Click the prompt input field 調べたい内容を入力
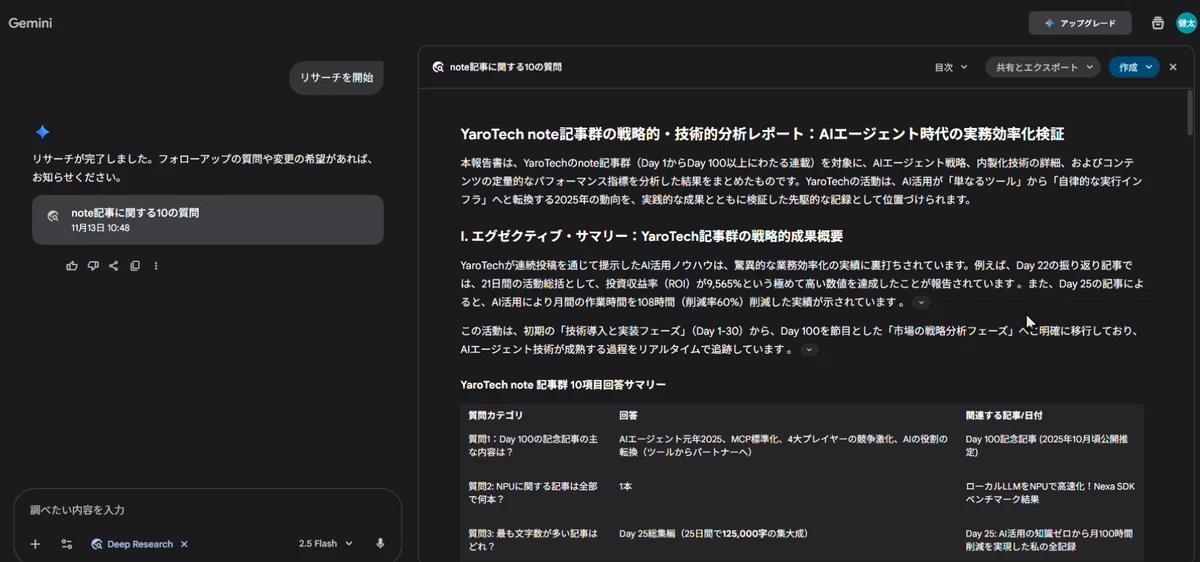Image resolution: width=1200 pixels, height=562 pixels. (207, 510)
